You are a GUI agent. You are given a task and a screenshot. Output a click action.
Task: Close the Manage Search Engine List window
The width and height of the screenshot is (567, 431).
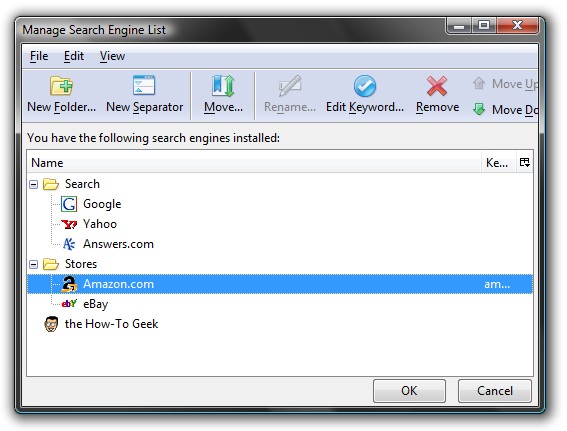pyautogui.click(x=517, y=25)
